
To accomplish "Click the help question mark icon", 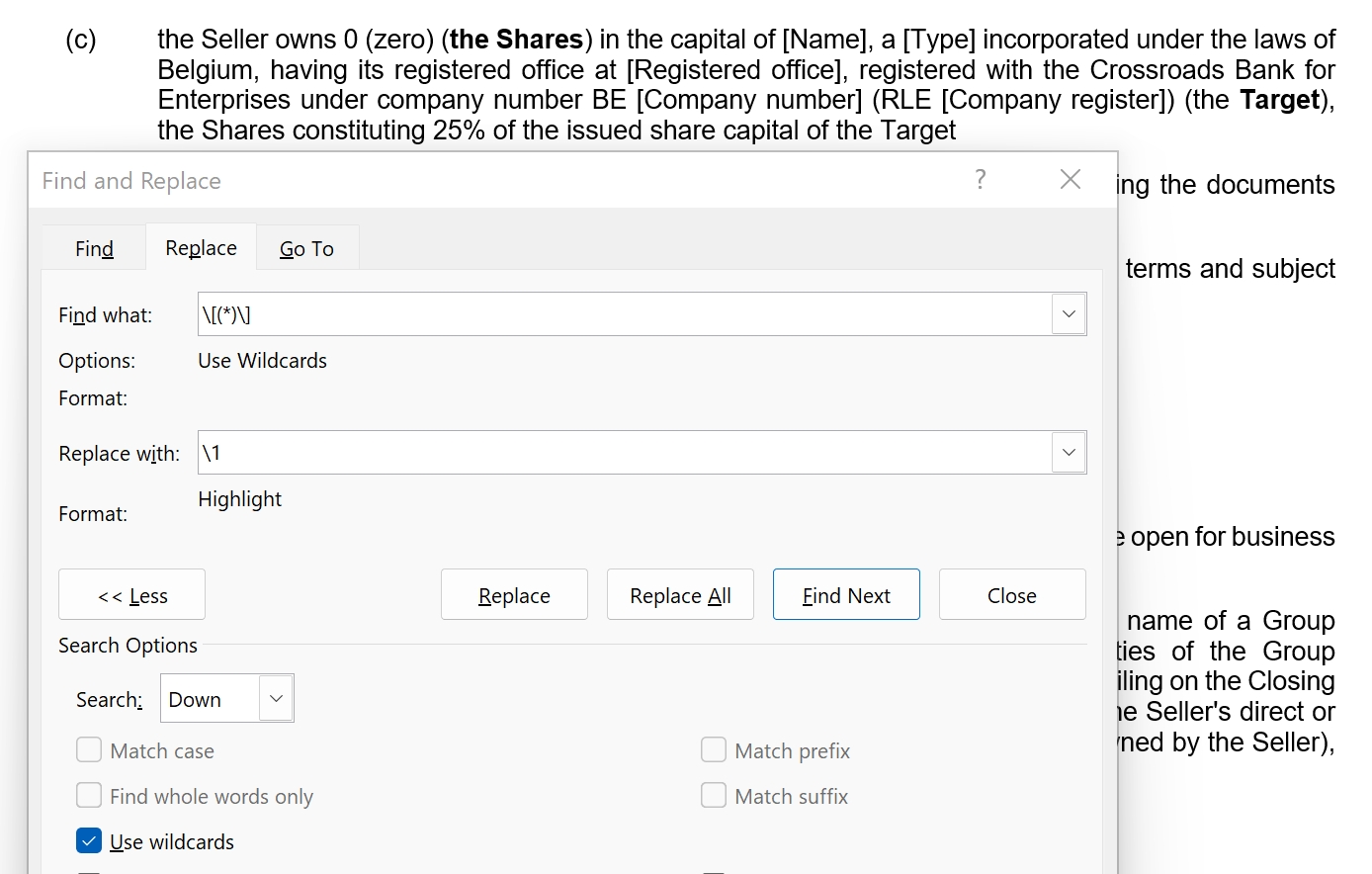I will (x=980, y=179).
